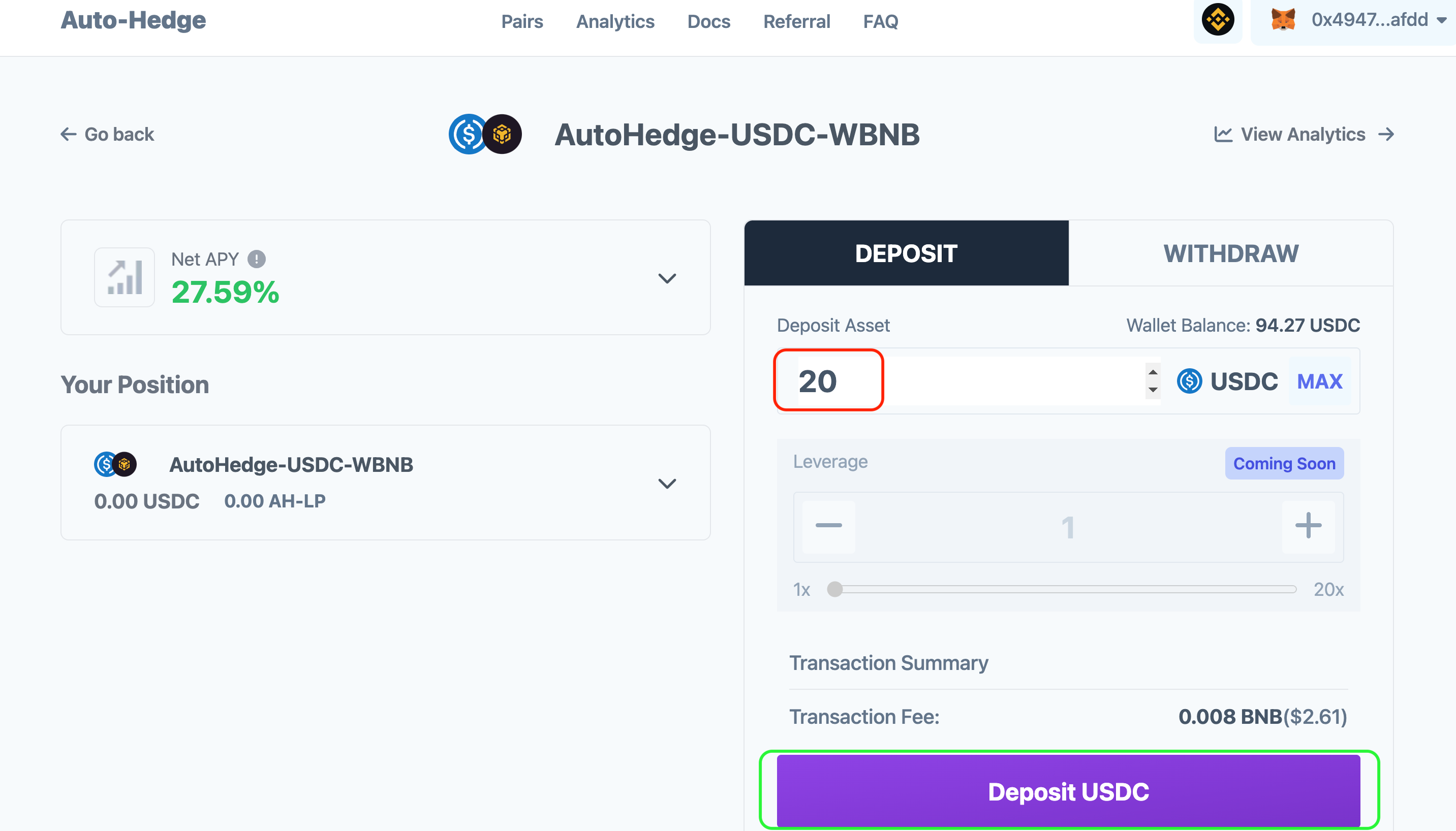Click the pair icon in Your Position card

(x=115, y=464)
